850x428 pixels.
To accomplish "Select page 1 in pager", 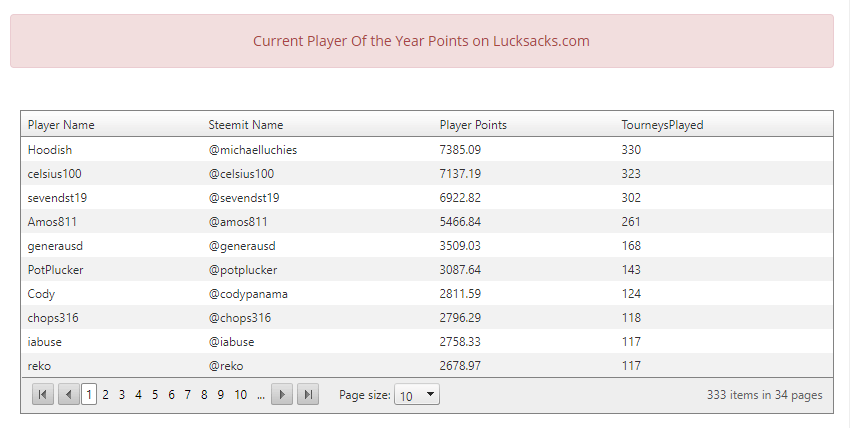I will tap(89, 394).
